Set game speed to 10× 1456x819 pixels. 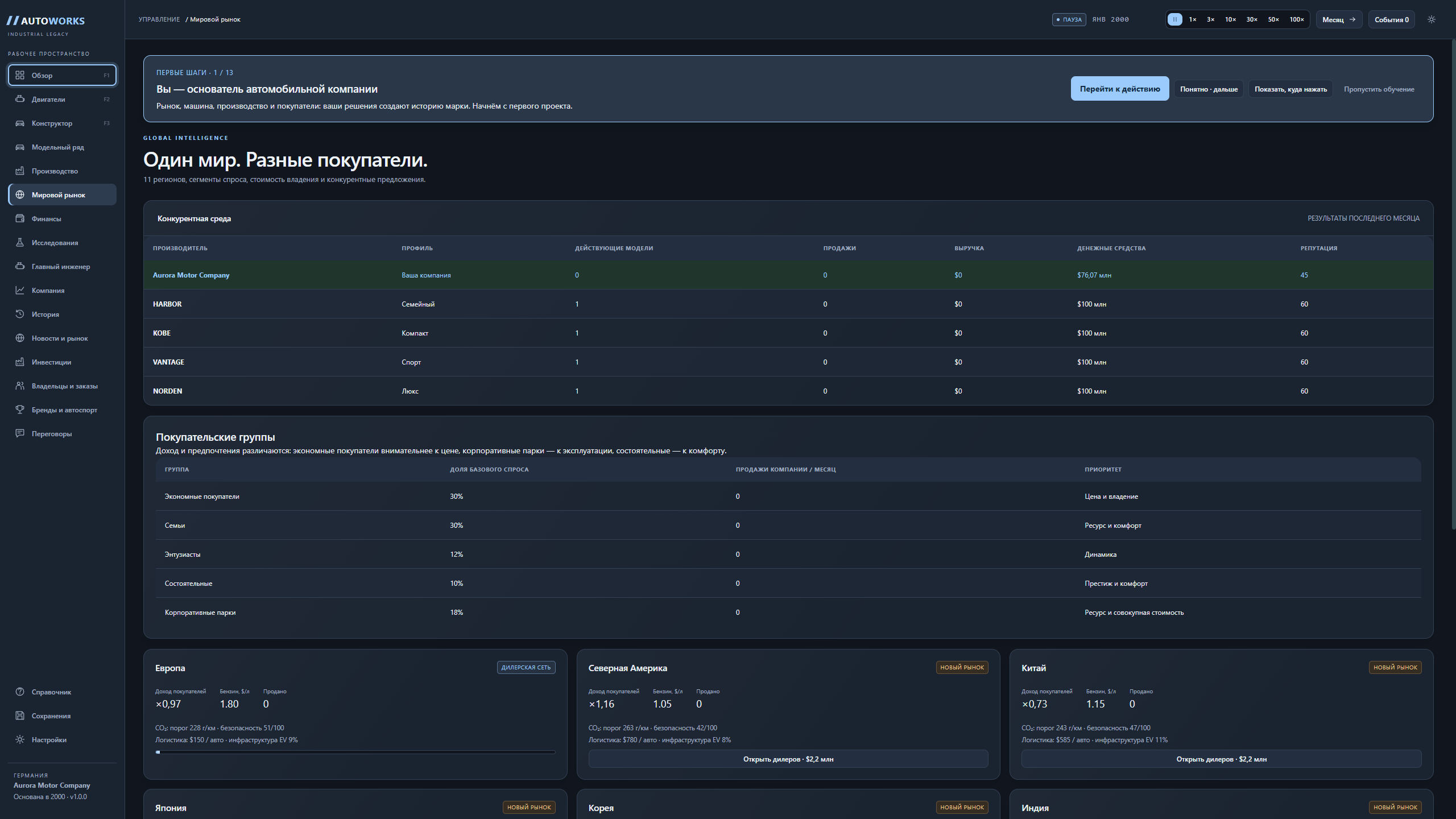1231,19
